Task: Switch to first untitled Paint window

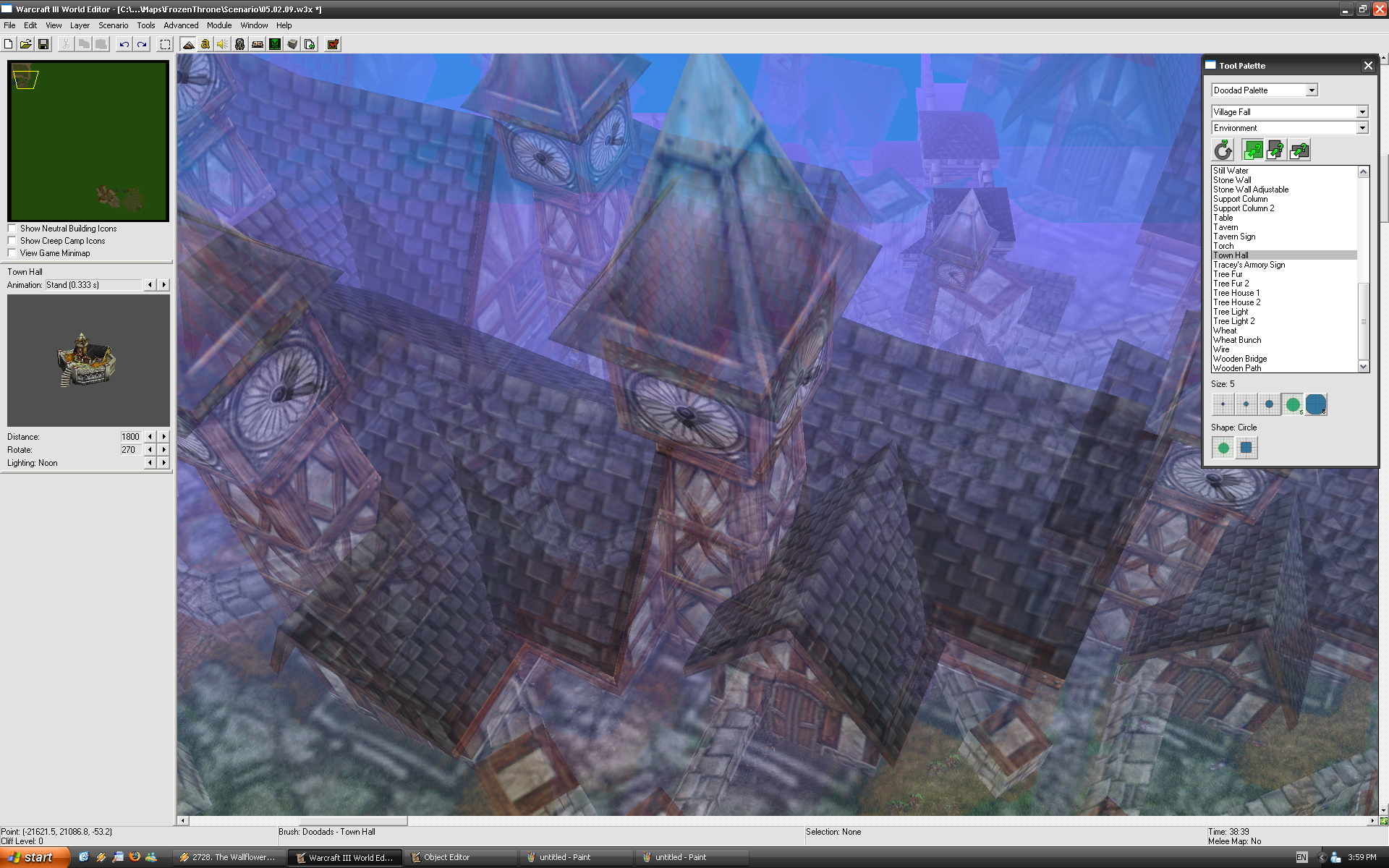Action: click(576, 857)
